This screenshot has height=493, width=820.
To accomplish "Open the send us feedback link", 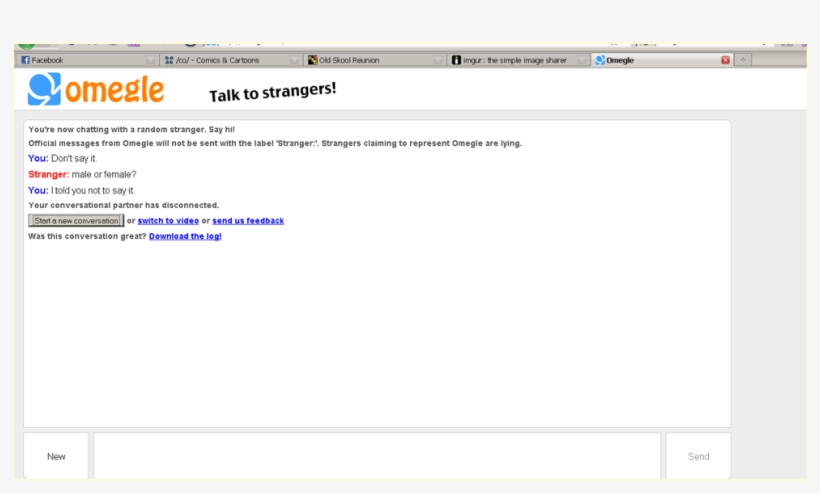I will click(x=248, y=221).
